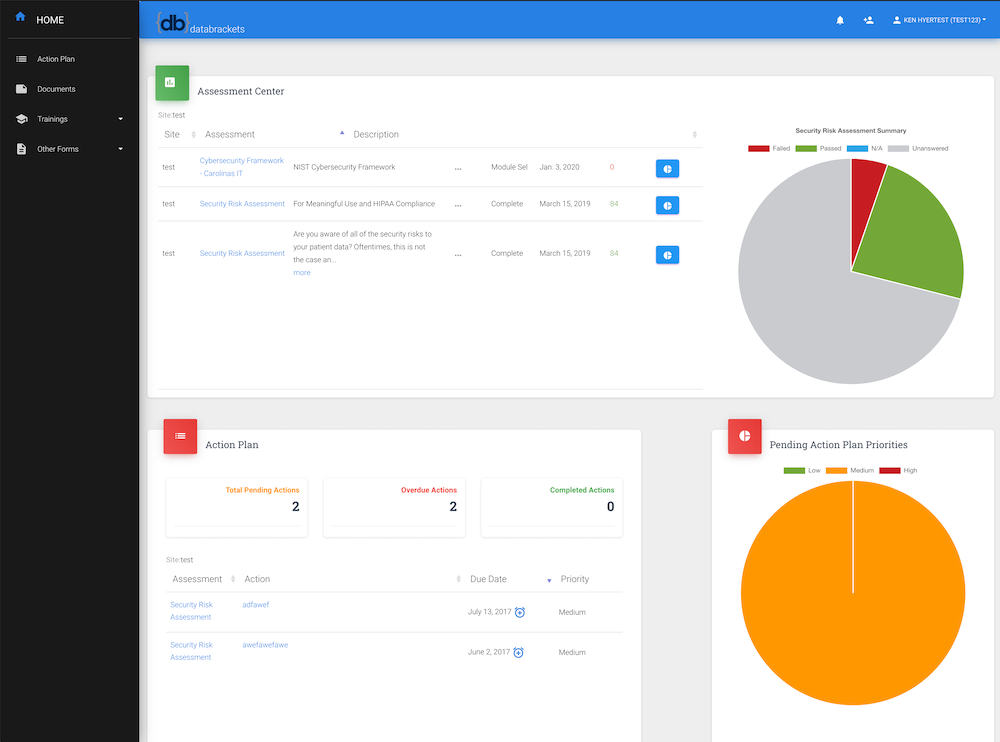
Task: Toggle the Medium priority legend item
Action: click(849, 470)
